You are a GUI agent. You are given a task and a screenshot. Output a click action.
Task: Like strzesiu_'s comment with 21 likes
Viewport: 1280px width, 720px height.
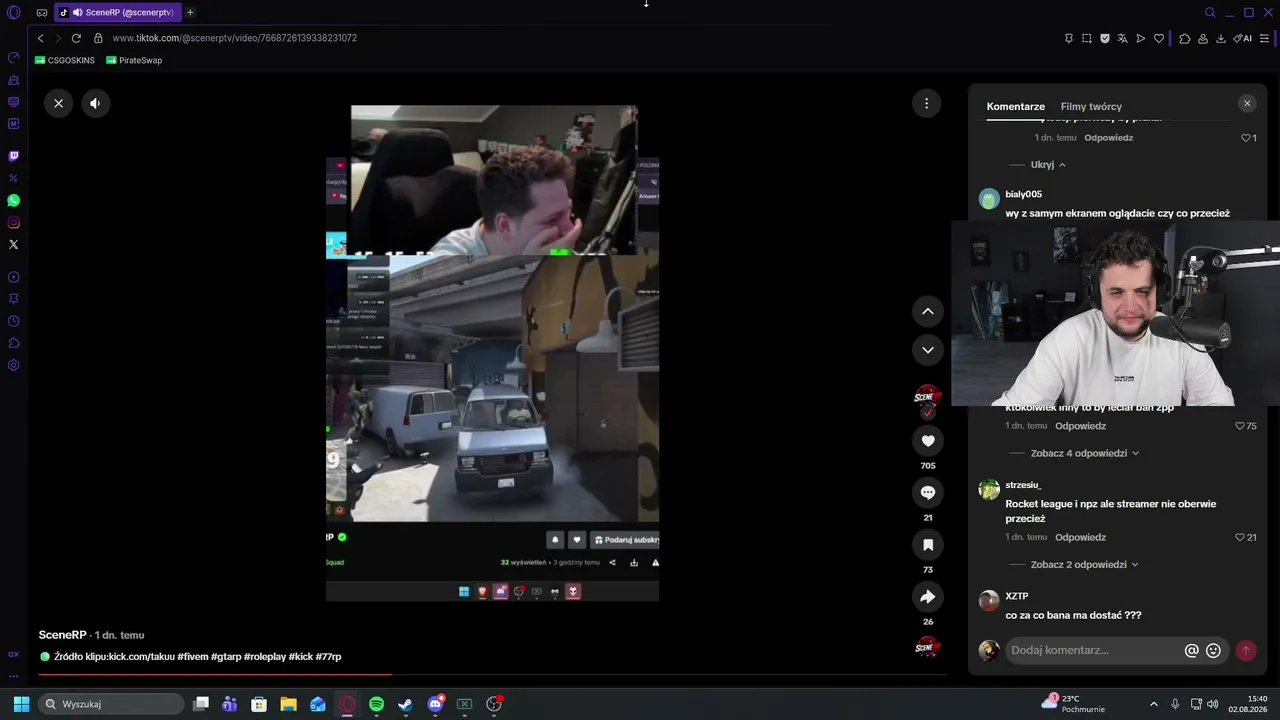1245,537
